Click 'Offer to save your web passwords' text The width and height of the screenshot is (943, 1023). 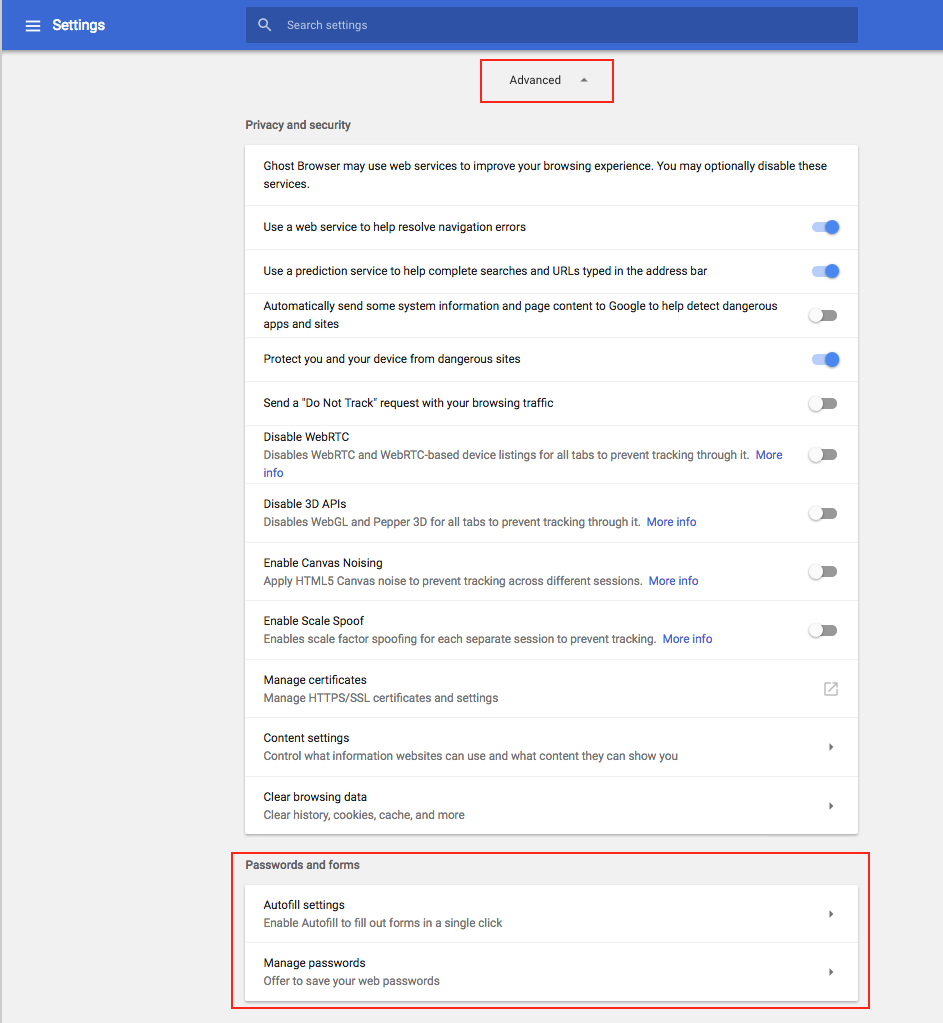351,981
